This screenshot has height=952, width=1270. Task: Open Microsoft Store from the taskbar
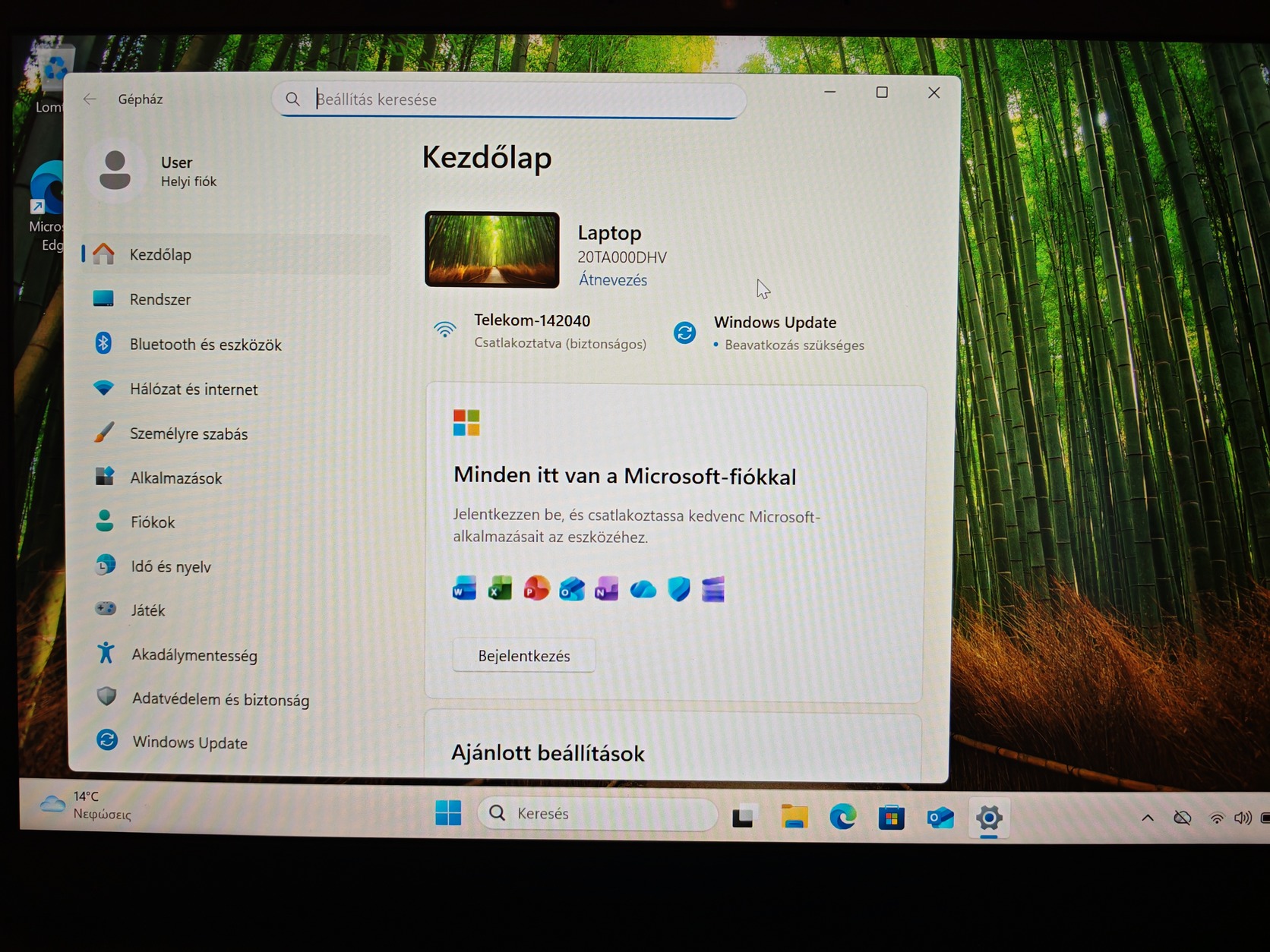891,818
